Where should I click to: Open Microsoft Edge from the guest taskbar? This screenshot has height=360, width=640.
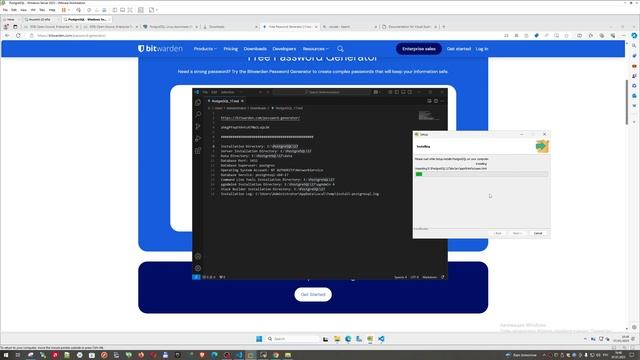(348, 339)
